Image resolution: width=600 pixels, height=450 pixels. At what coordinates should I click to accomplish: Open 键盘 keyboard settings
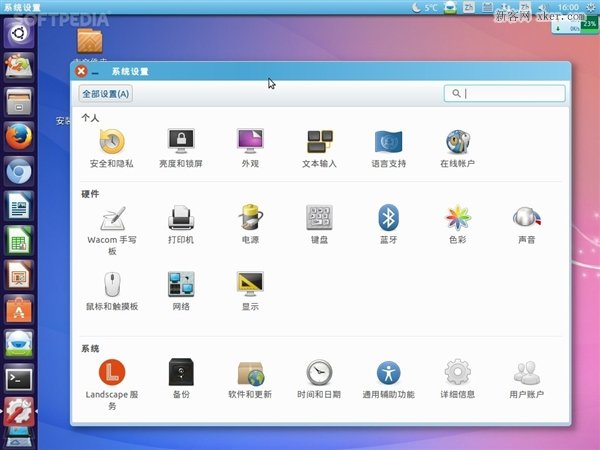click(320, 225)
